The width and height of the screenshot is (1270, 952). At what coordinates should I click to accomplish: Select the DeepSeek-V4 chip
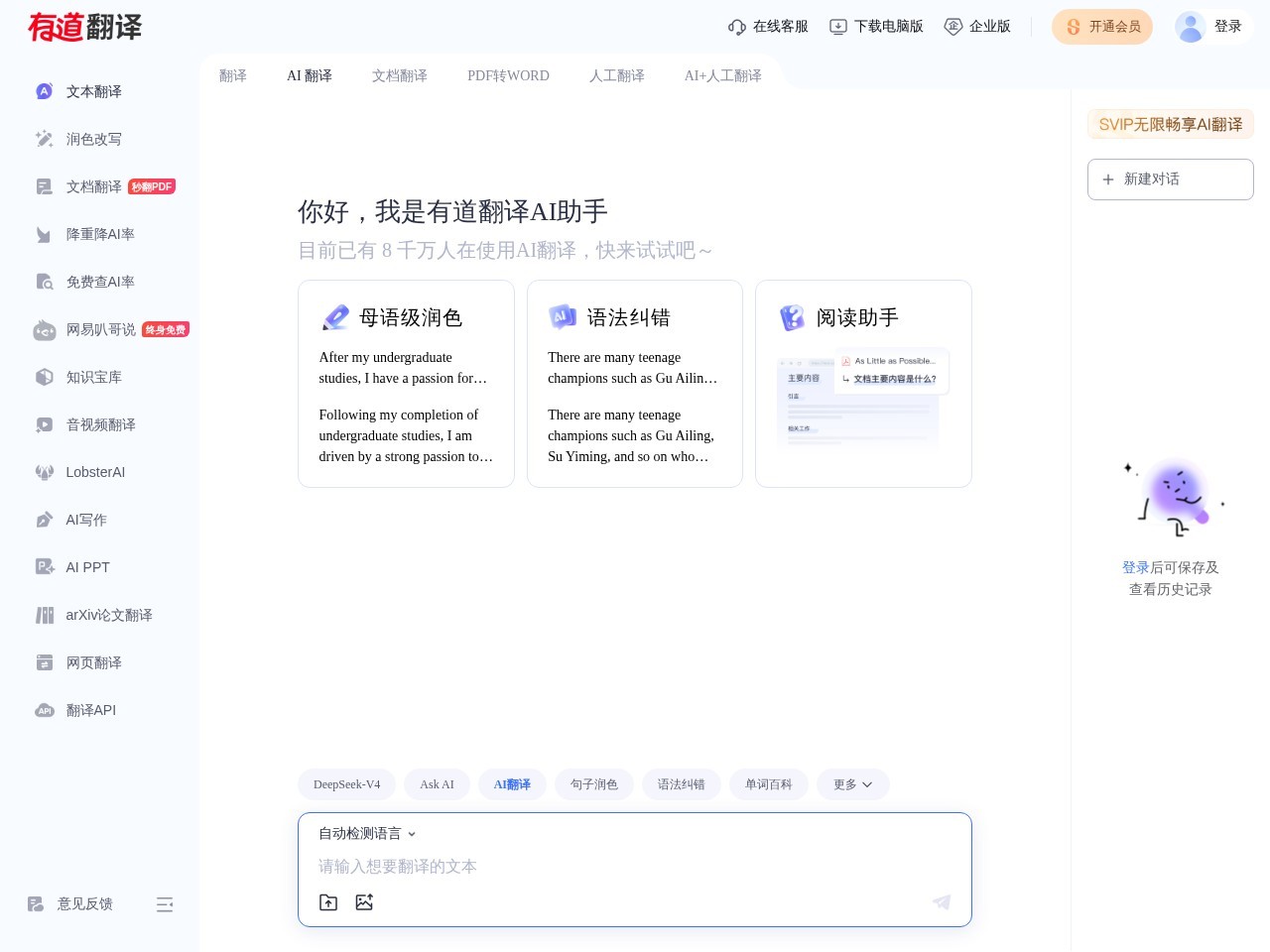347,784
